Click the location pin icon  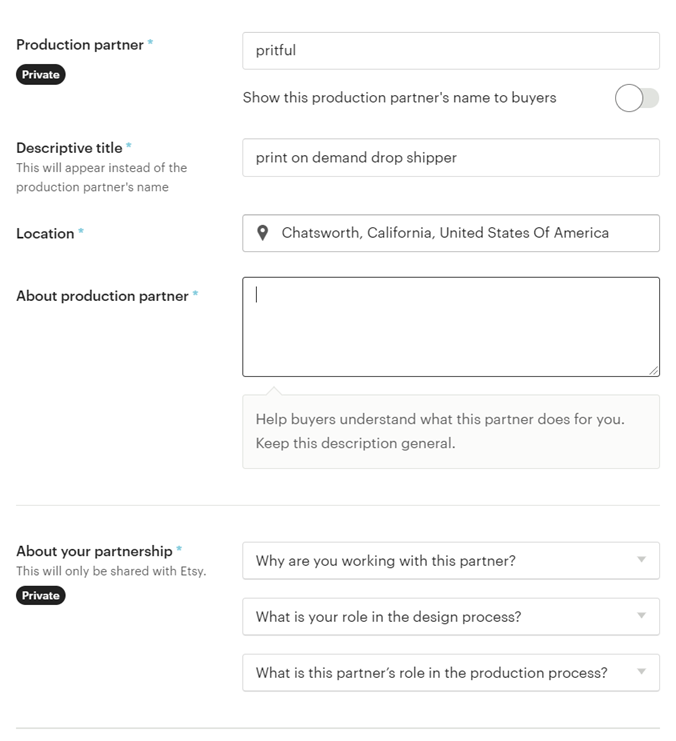262,233
